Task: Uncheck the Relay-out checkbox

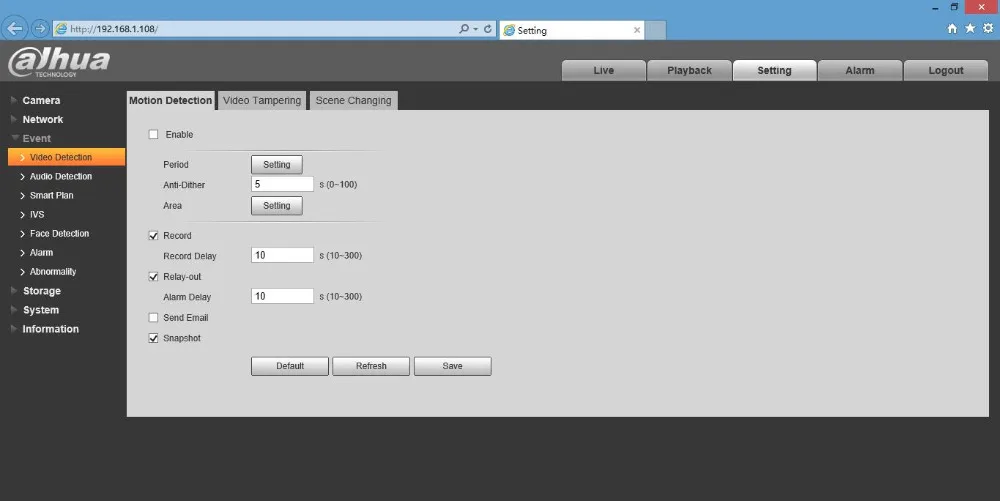Action: [153, 277]
